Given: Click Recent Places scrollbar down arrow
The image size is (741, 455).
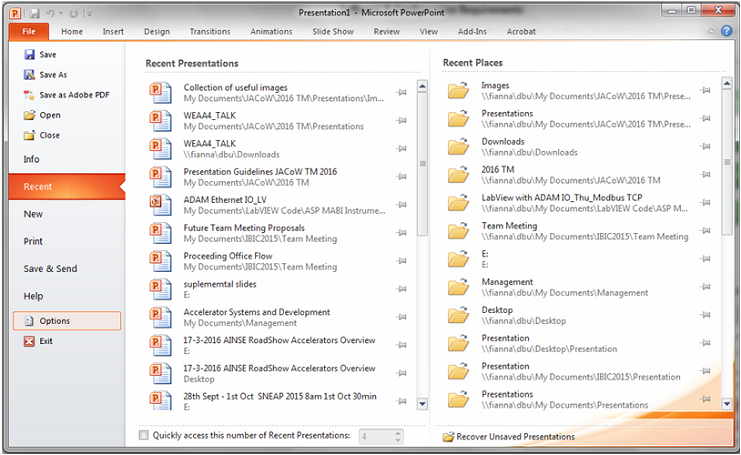Looking at the screenshot, I should (727, 403).
